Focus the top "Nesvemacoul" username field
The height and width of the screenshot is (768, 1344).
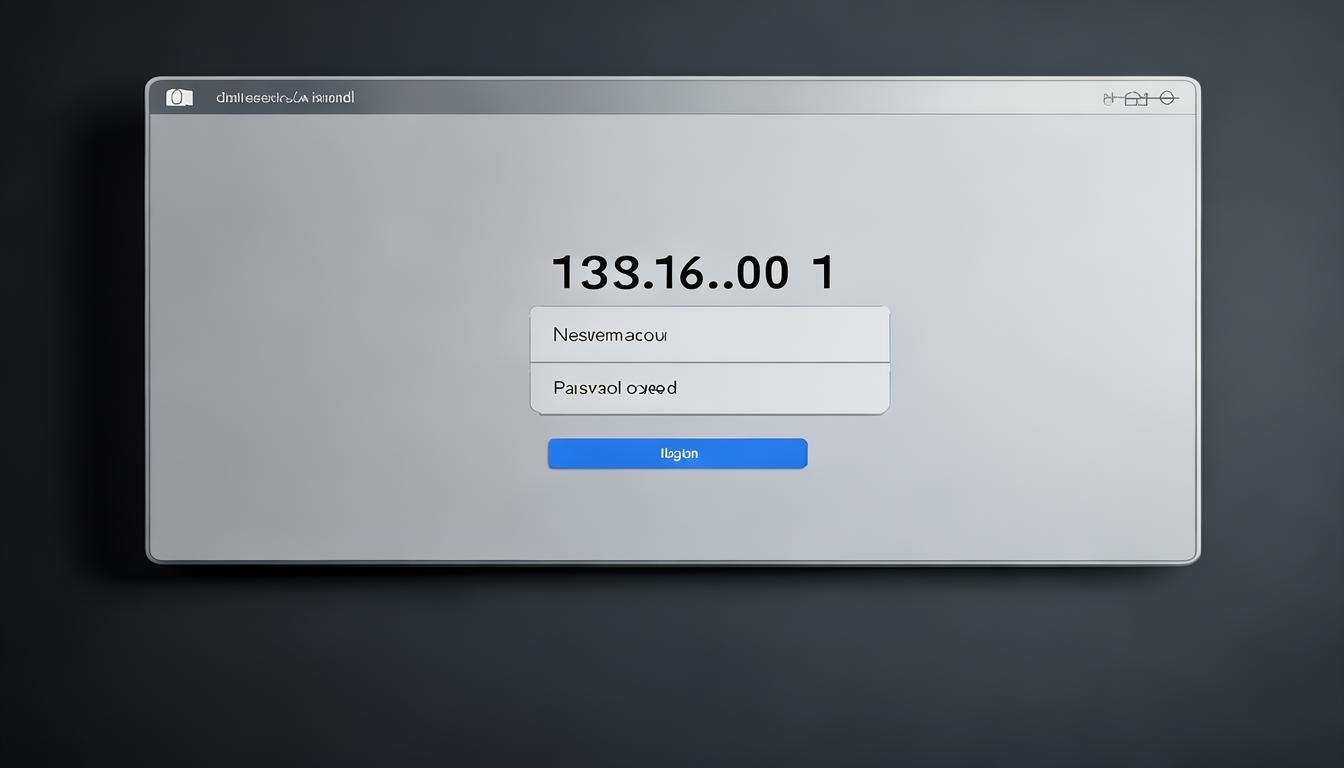pyautogui.click(x=709, y=335)
